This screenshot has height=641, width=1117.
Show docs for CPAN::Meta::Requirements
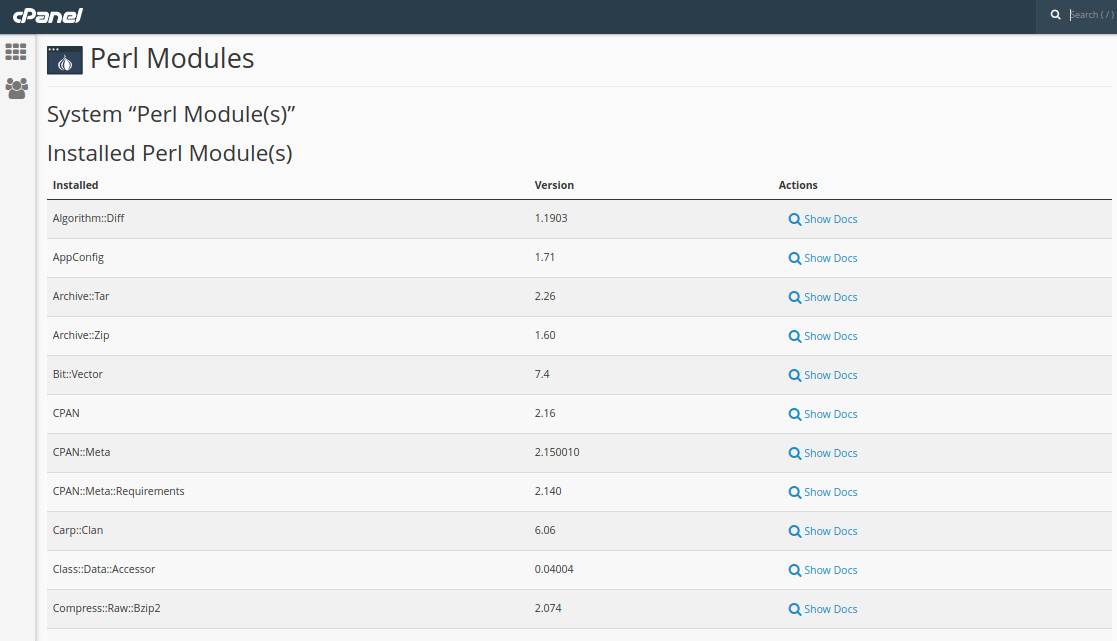click(x=830, y=492)
